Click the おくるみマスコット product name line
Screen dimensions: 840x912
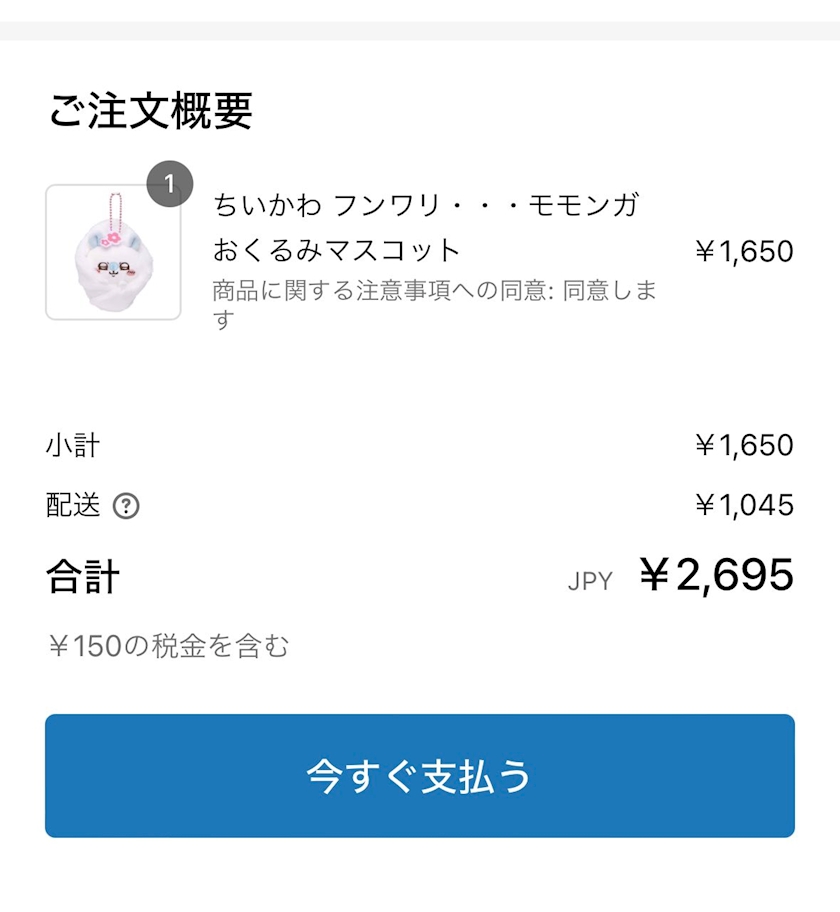[337, 249]
